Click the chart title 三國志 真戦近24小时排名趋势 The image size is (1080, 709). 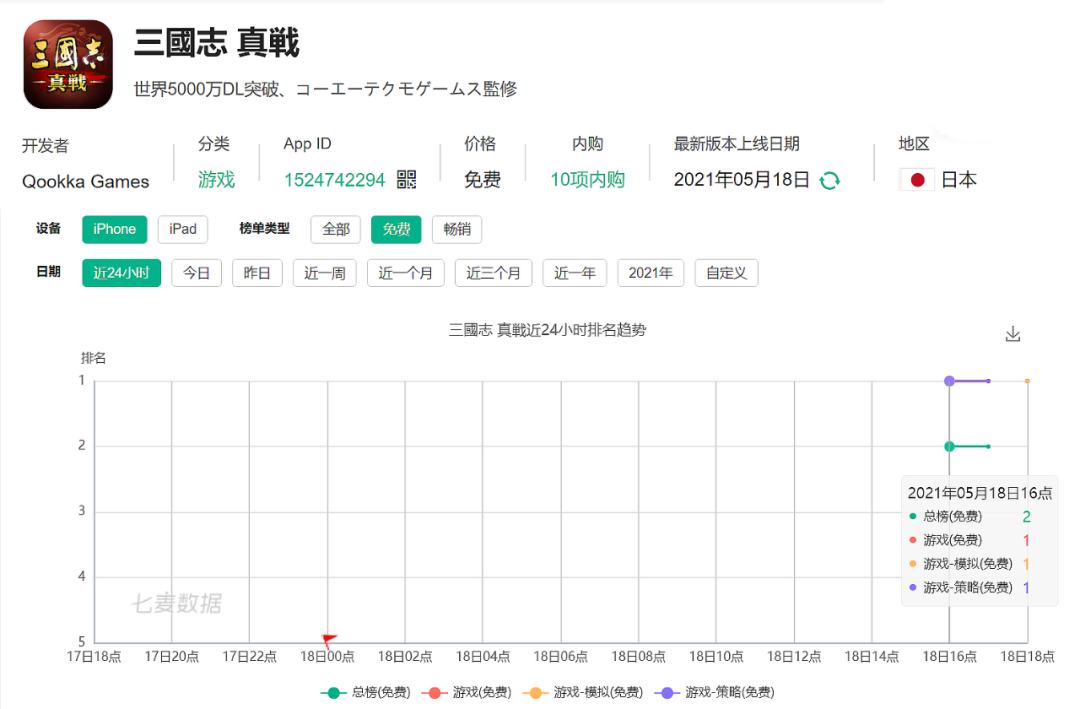coord(548,330)
